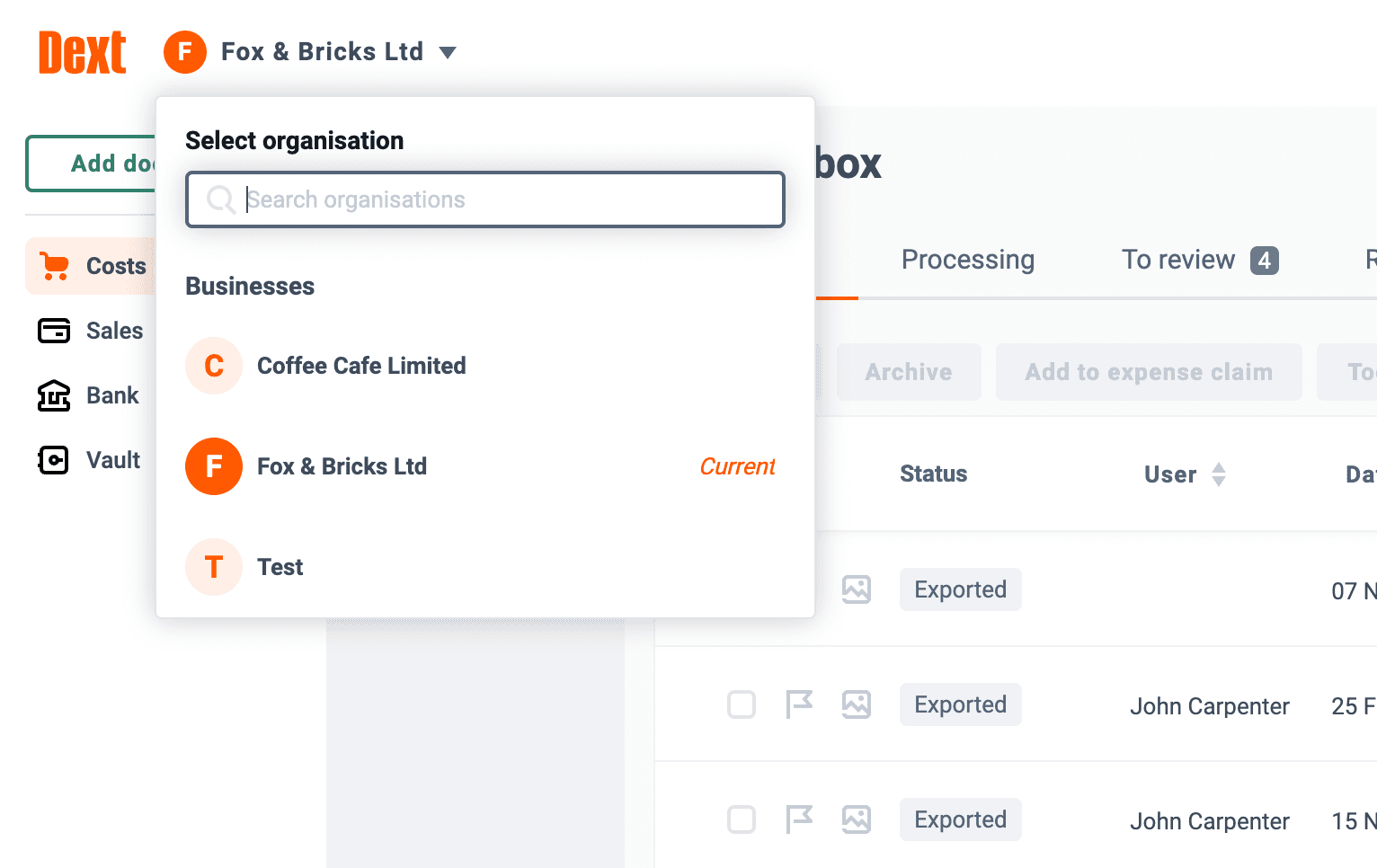Flag the John Carpenter 15 N row
Image resolution: width=1377 pixels, height=868 pixels.
[x=799, y=819]
